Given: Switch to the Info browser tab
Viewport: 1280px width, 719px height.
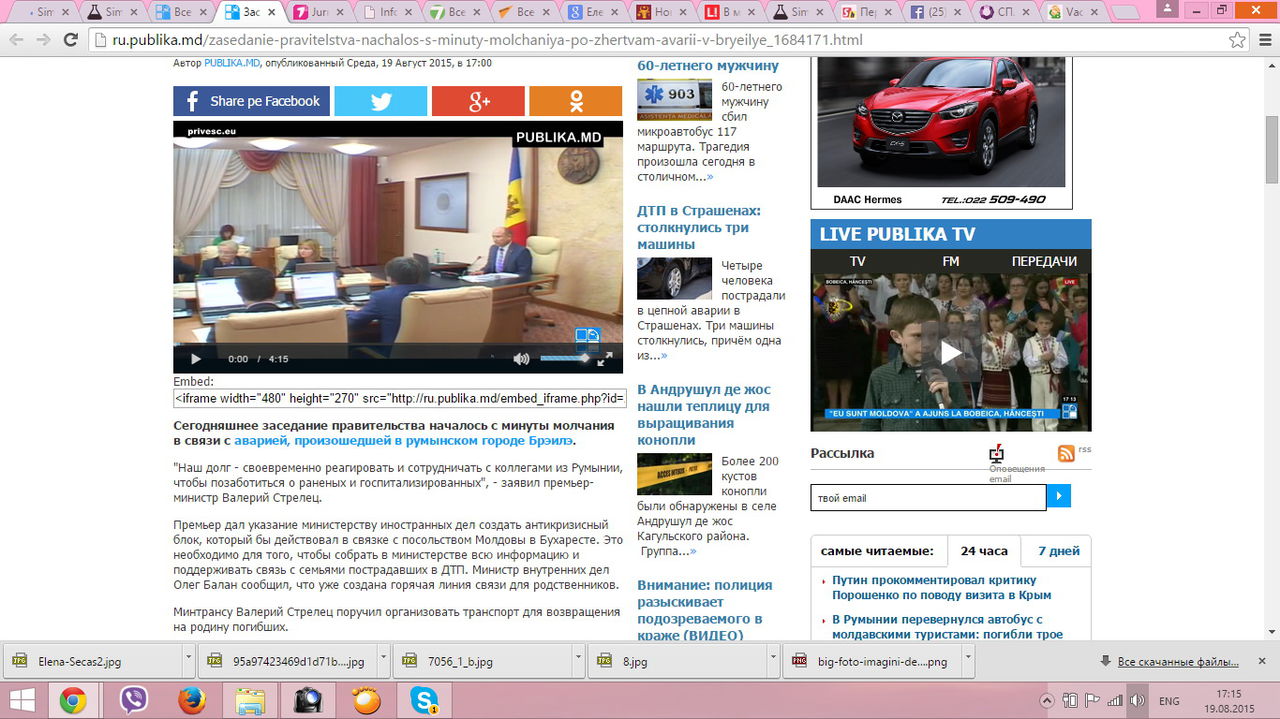Looking at the screenshot, I should coord(388,12).
